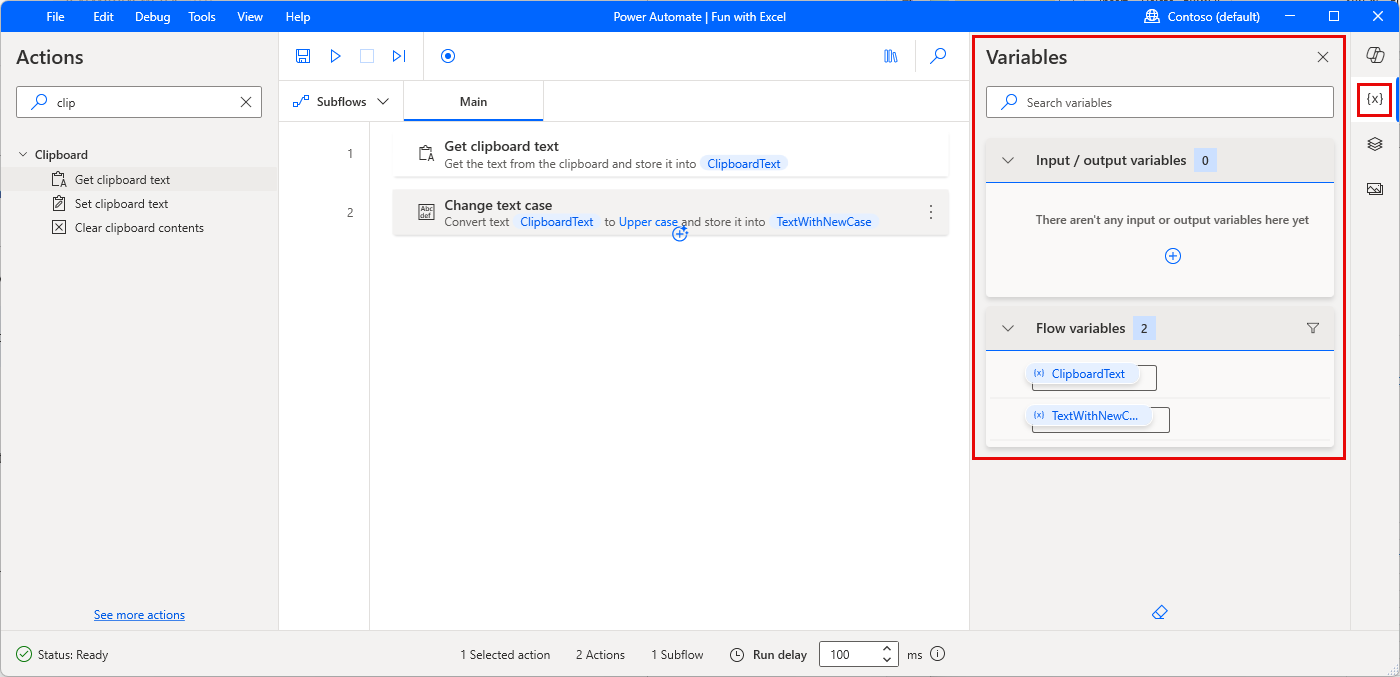Click the See more actions link
The width and height of the screenshot is (1400, 677).
coord(139,614)
